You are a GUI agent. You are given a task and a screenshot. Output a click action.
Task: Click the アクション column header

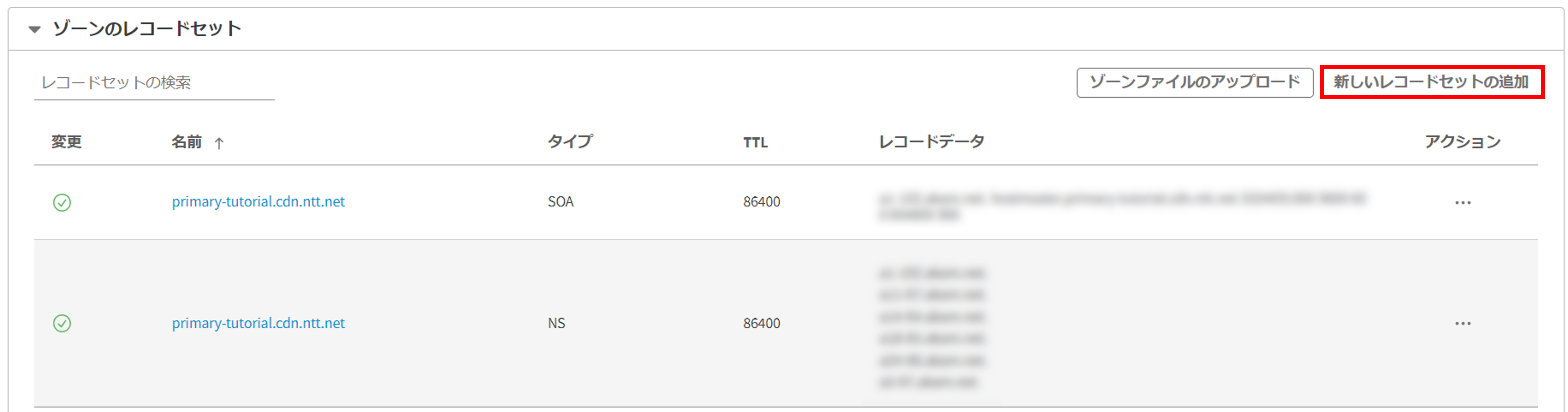(1462, 142)
